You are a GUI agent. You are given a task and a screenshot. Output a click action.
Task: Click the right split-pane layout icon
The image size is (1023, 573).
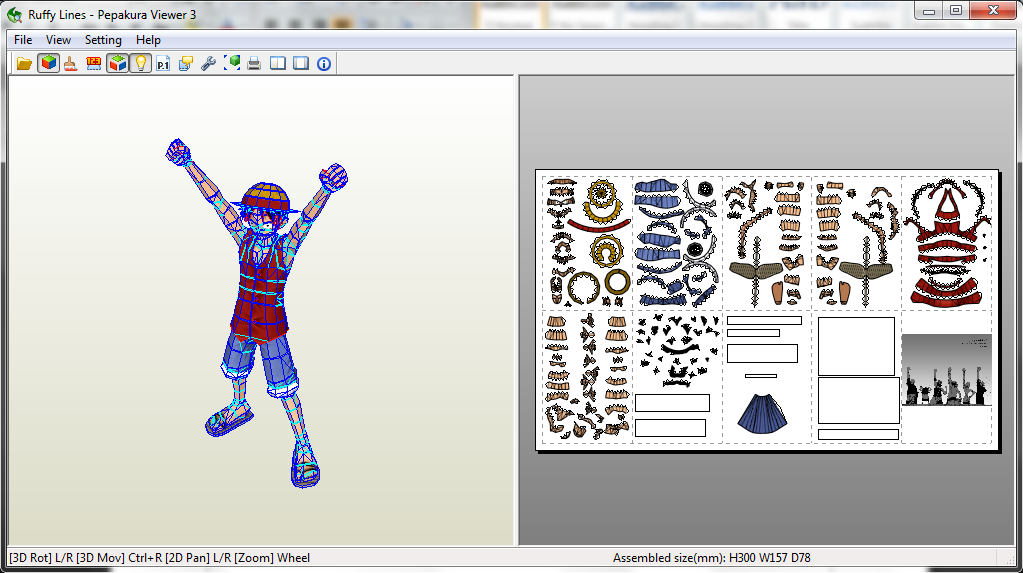[x=301, y=63]
